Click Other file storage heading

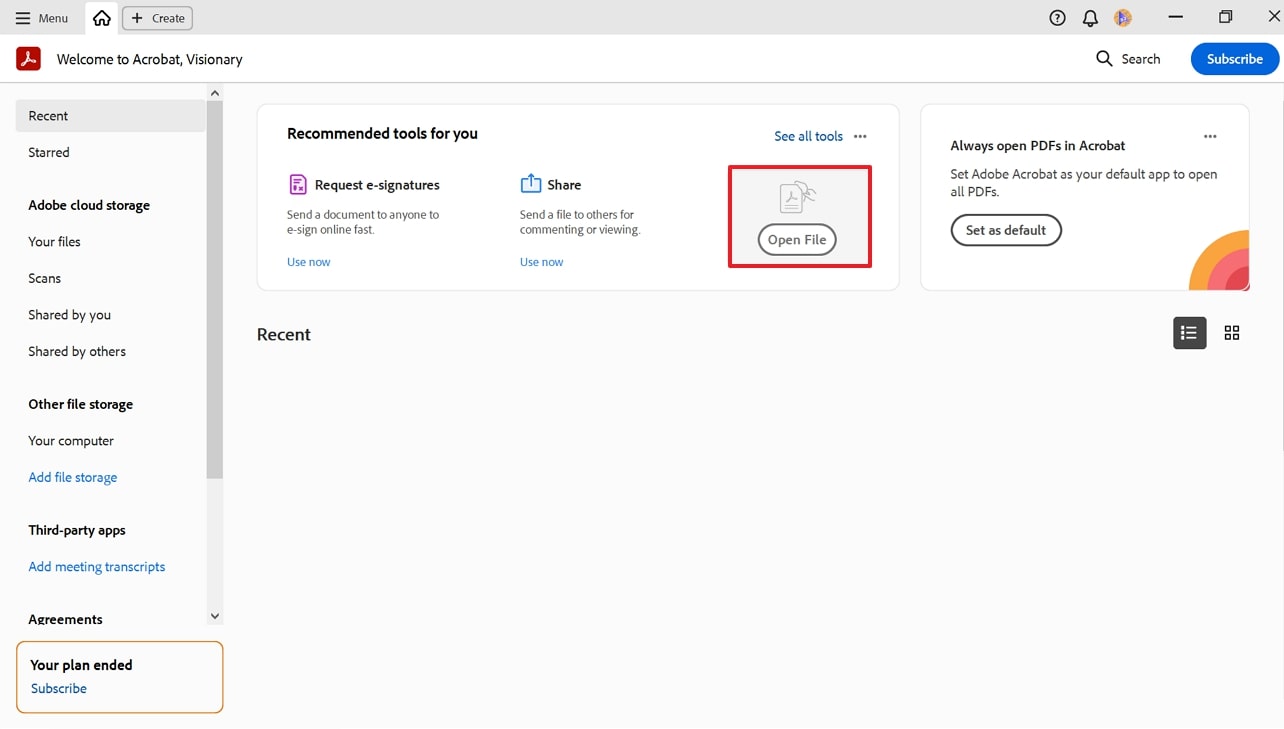(x=81, y=404)
